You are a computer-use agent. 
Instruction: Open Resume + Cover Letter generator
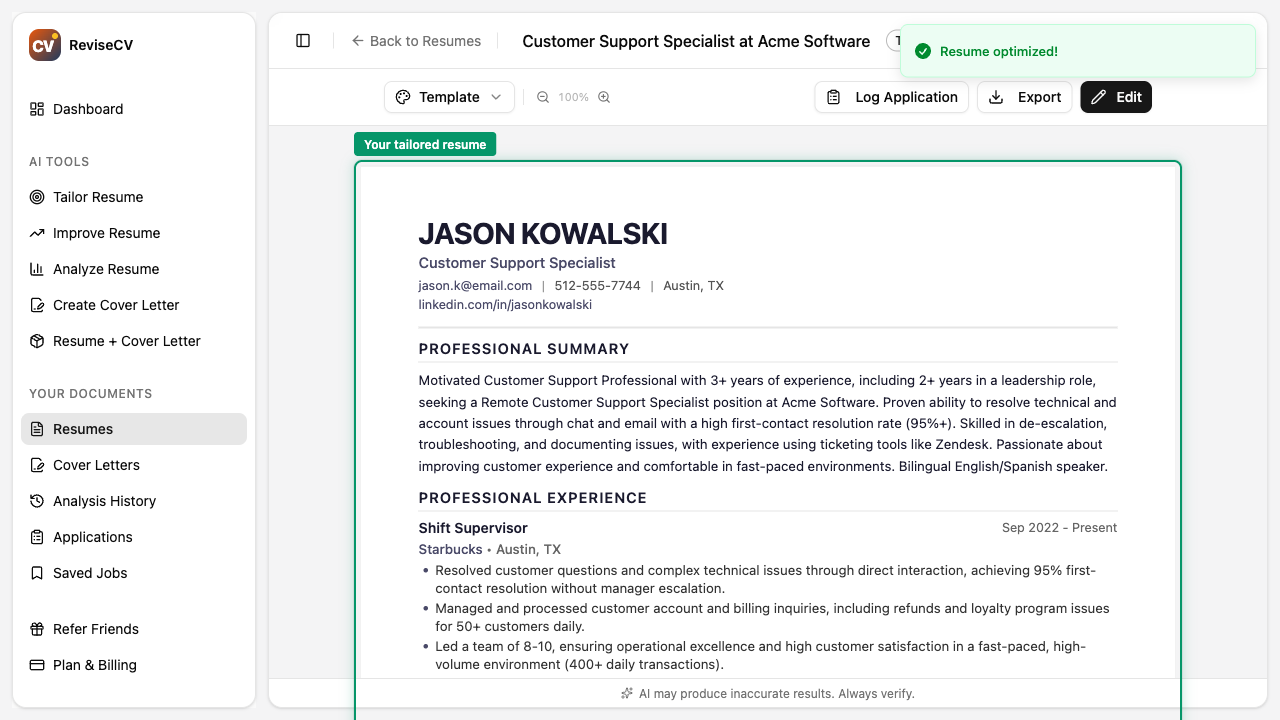point(126,341)
